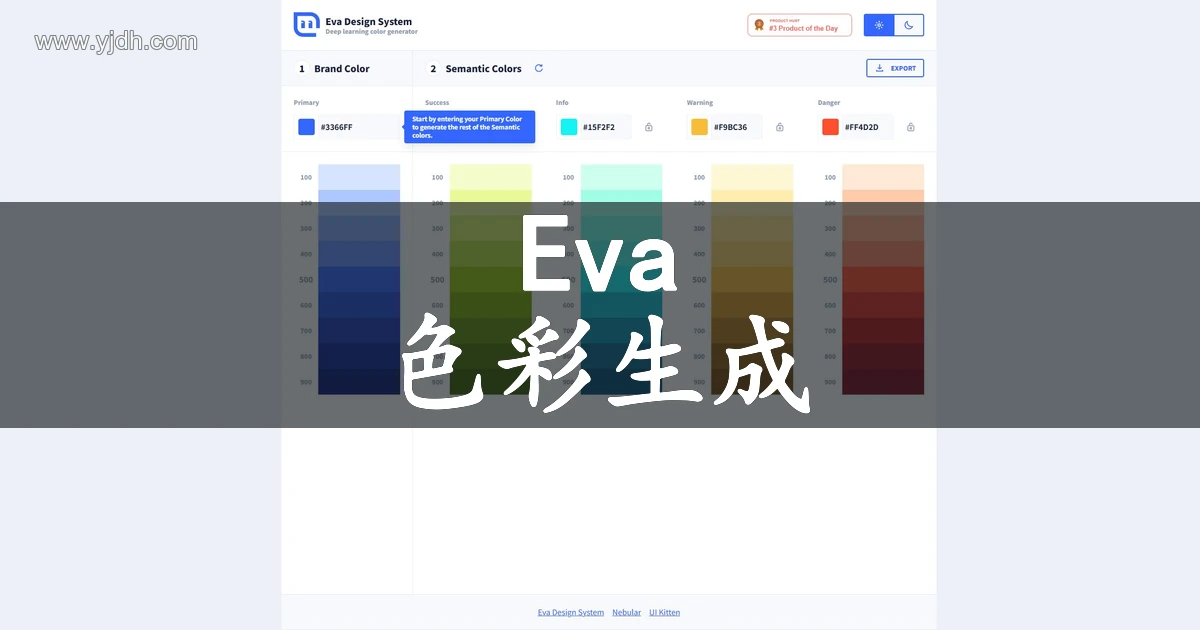
Task: Regenerate semantic colors with the refresh icon
Action: [x=539, y=68]
